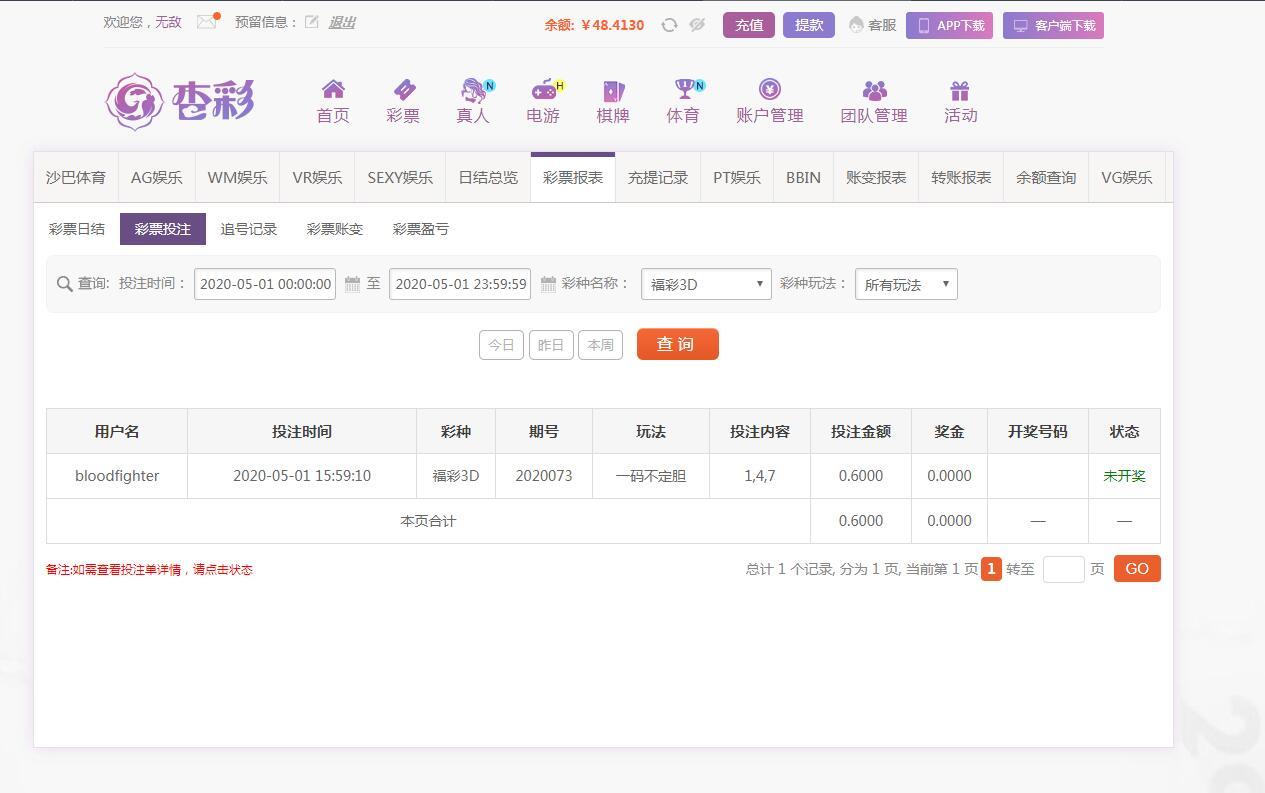The image size is (1265, 793).
Task: Open 活动 gift box icon
Action: click(x=960, y=91)
